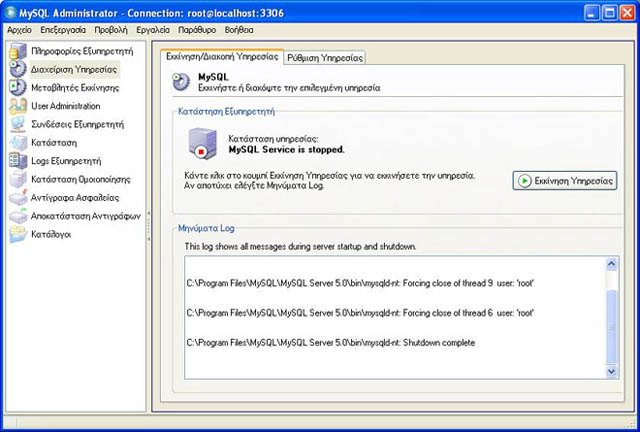This screenshot has width=640, height=432.
Task: Click the Αποκατάσταση Αντιγράφων restore icon
Action: pos(18,216)
